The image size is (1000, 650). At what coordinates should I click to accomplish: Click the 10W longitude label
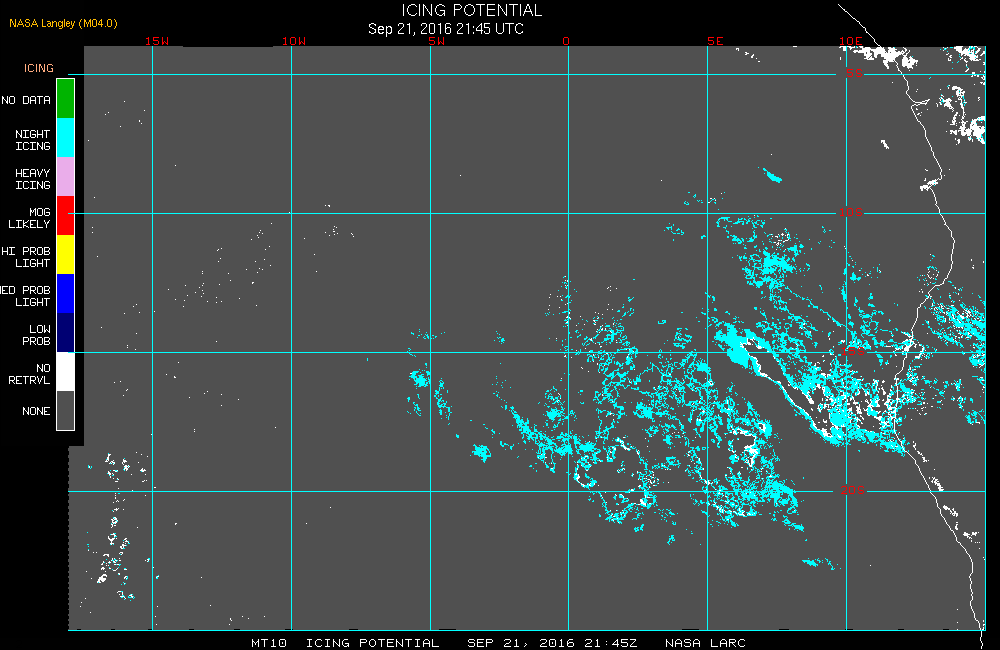coord(294,41)
